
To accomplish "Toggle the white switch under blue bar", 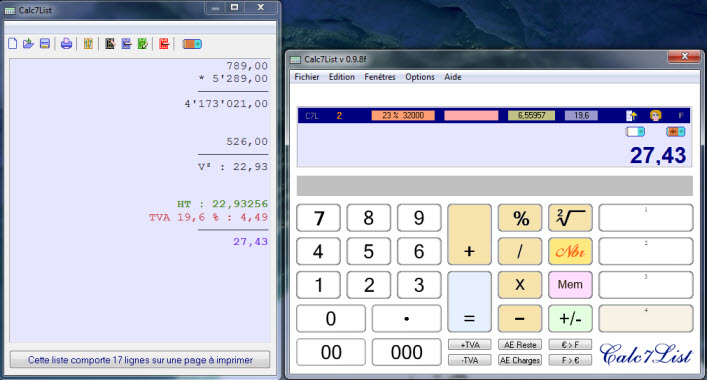I will (x=635, y=132).
